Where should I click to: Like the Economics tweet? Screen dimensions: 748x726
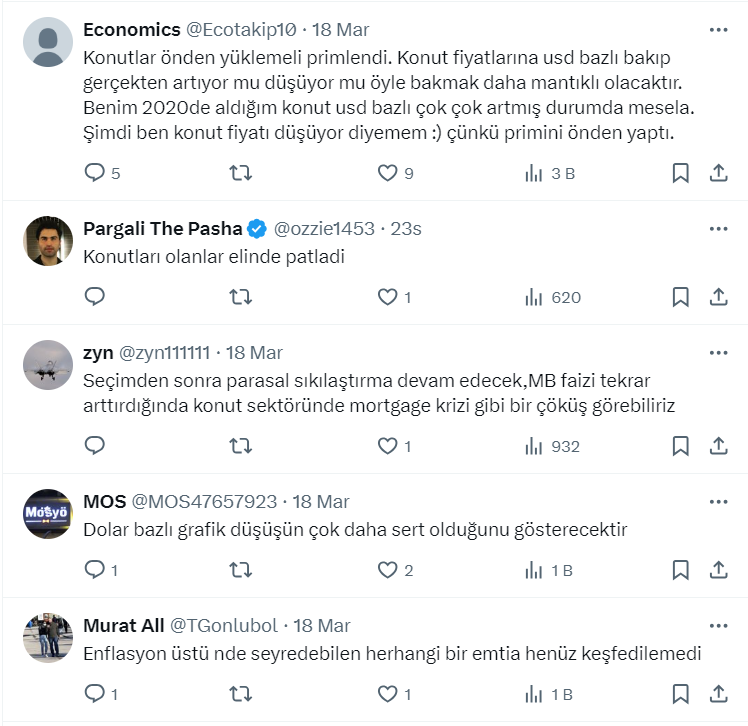387,173
